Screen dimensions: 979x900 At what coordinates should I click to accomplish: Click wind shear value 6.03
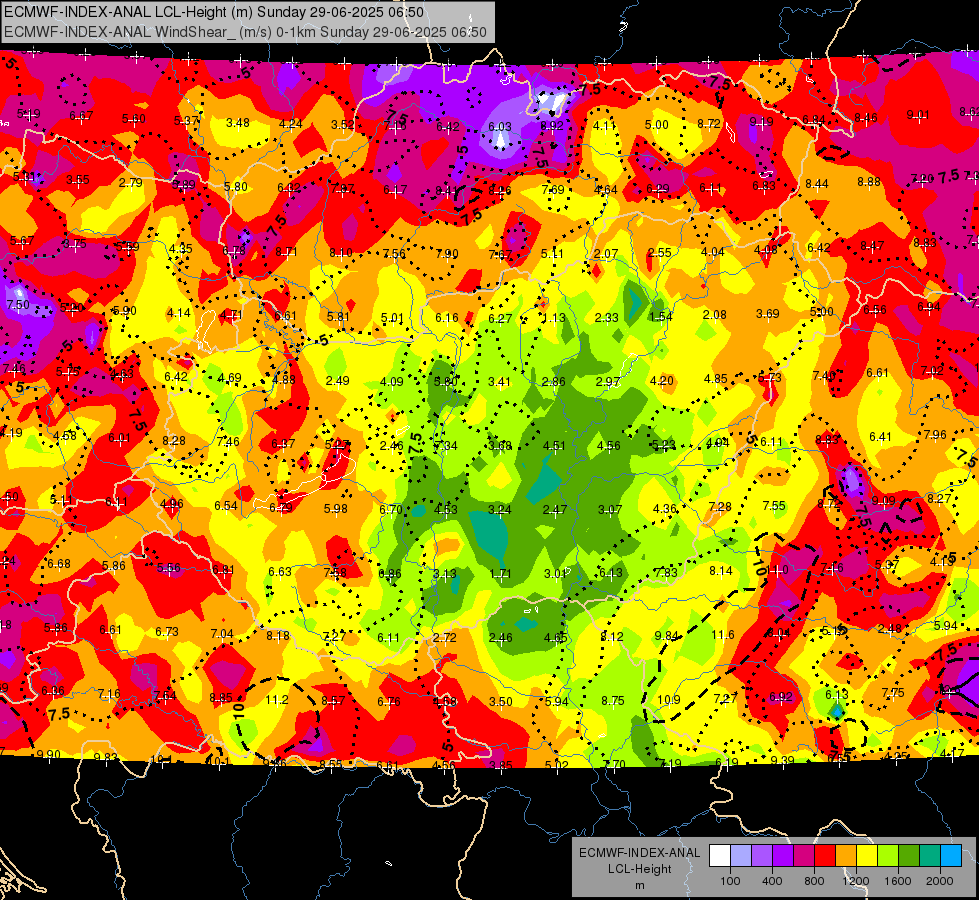(x=499, y=127)
